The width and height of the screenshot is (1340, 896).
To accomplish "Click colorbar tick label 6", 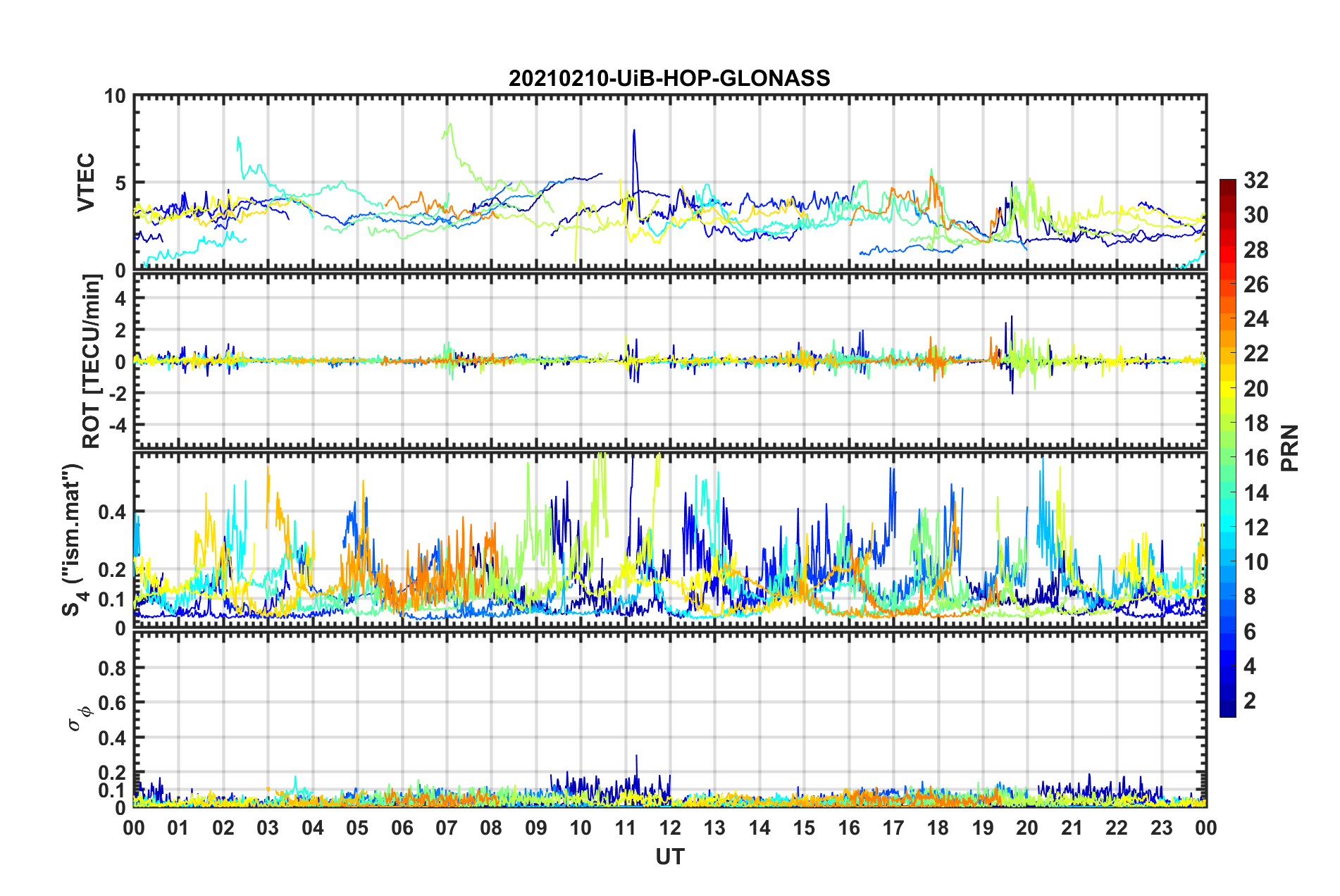I will coord(1249,632).
